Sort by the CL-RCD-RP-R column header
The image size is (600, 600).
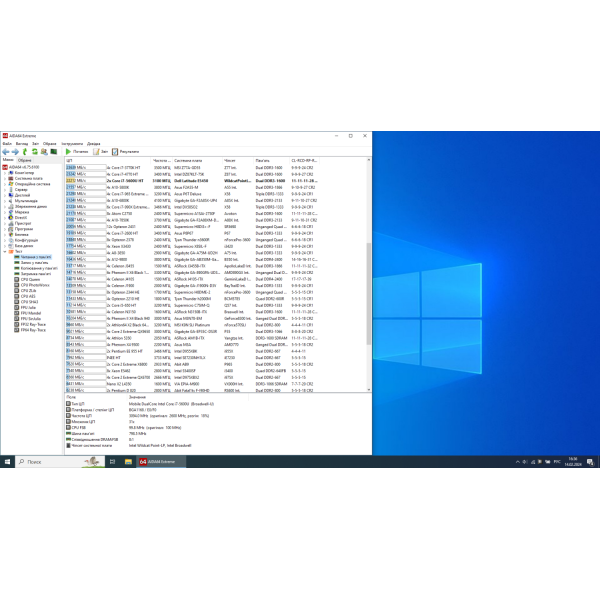point(305,161)
